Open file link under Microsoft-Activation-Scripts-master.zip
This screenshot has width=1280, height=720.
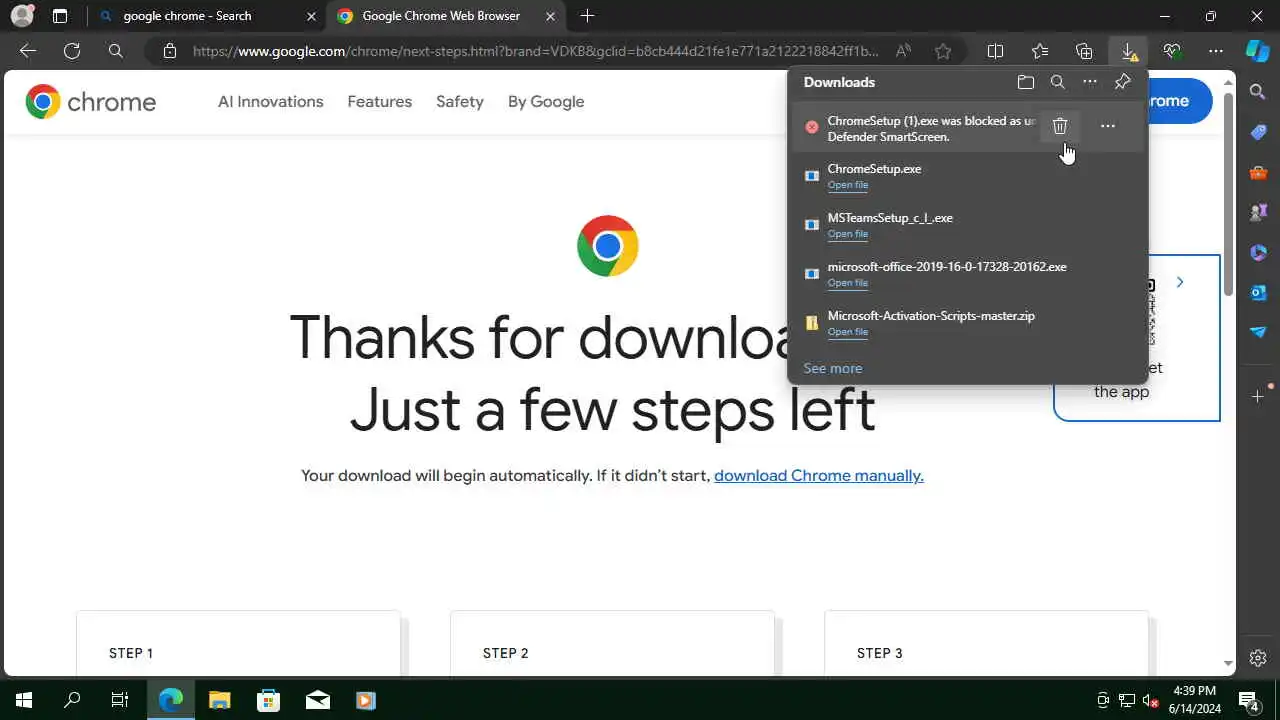pos(848,332)
